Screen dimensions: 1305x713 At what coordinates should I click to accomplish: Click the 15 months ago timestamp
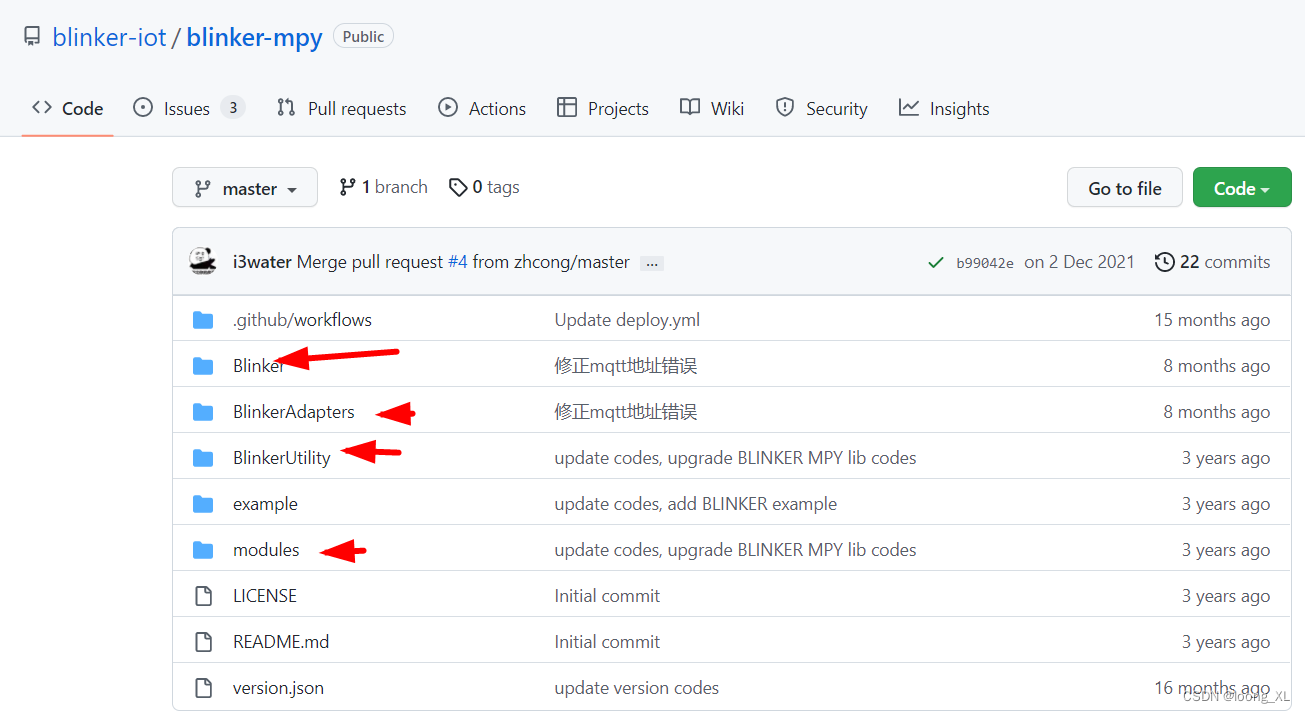point(1212,320)
